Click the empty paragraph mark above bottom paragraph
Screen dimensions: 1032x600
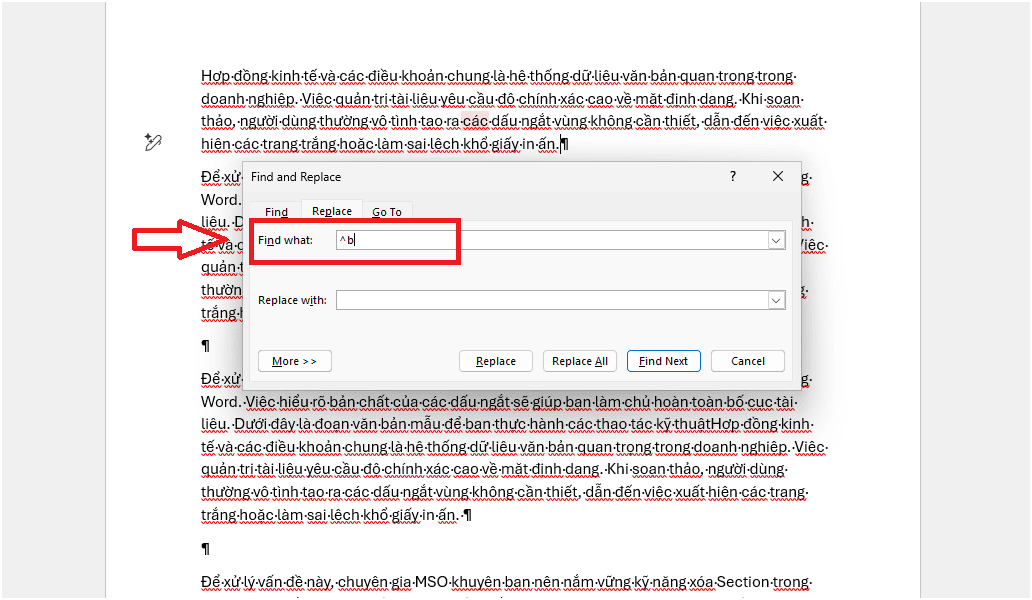click(x=206, y=549)
